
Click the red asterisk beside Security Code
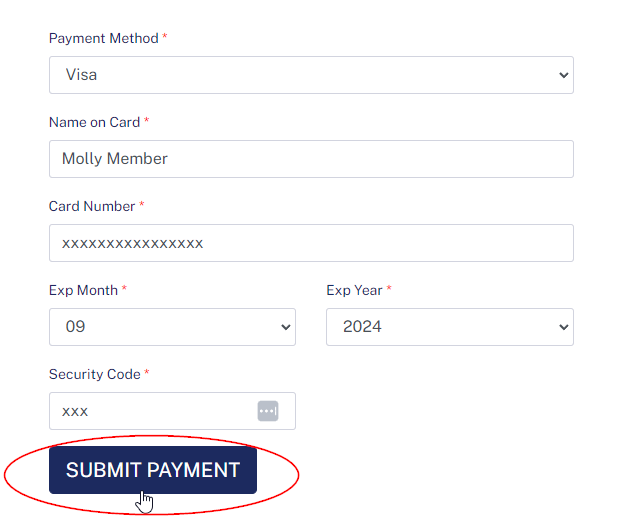pyautogui.click(x=147, y=374)
